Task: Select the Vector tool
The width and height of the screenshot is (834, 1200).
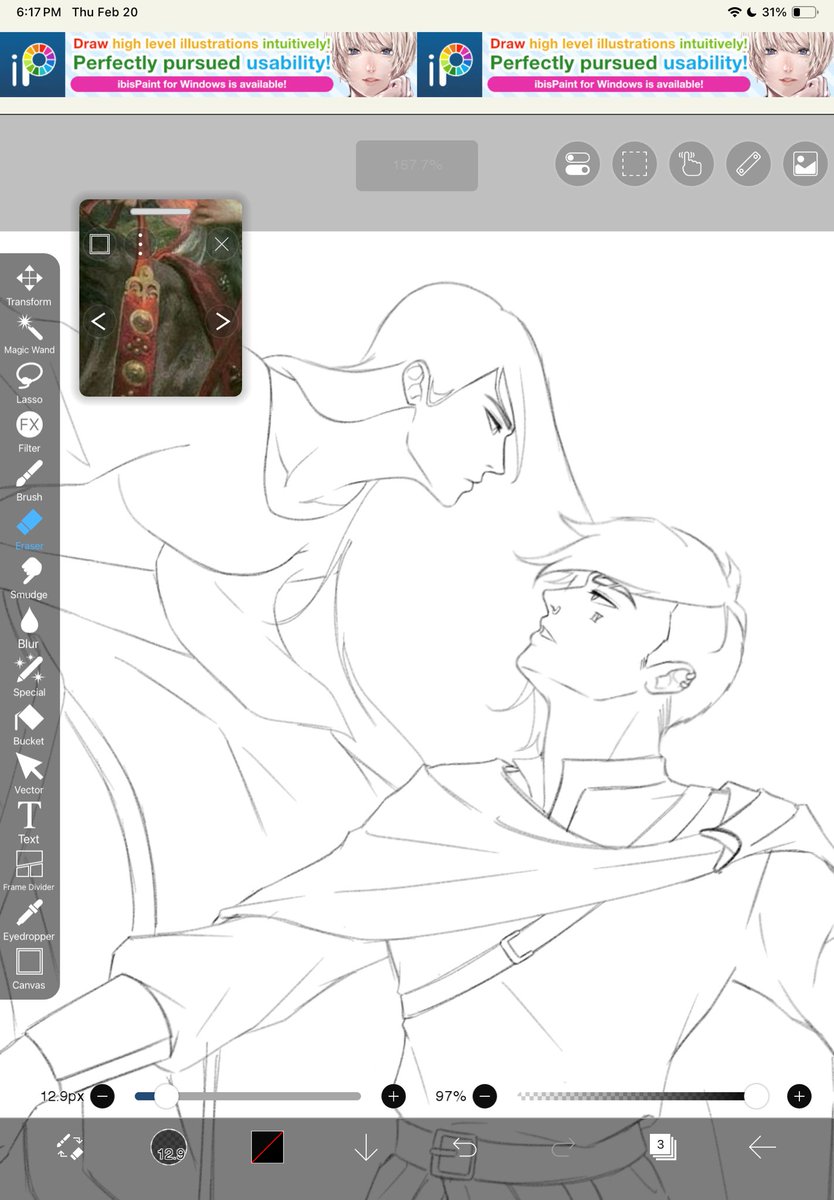Action: pos(29,774)
